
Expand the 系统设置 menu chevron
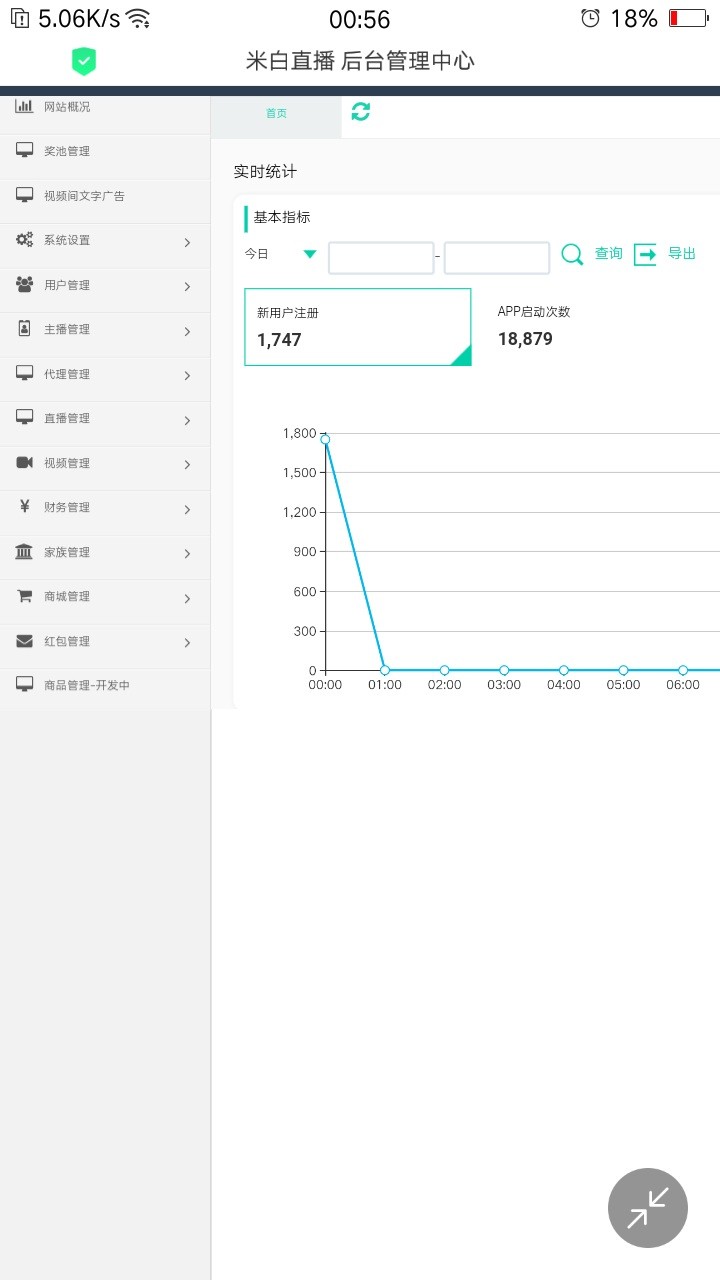[x=187, y=242]
